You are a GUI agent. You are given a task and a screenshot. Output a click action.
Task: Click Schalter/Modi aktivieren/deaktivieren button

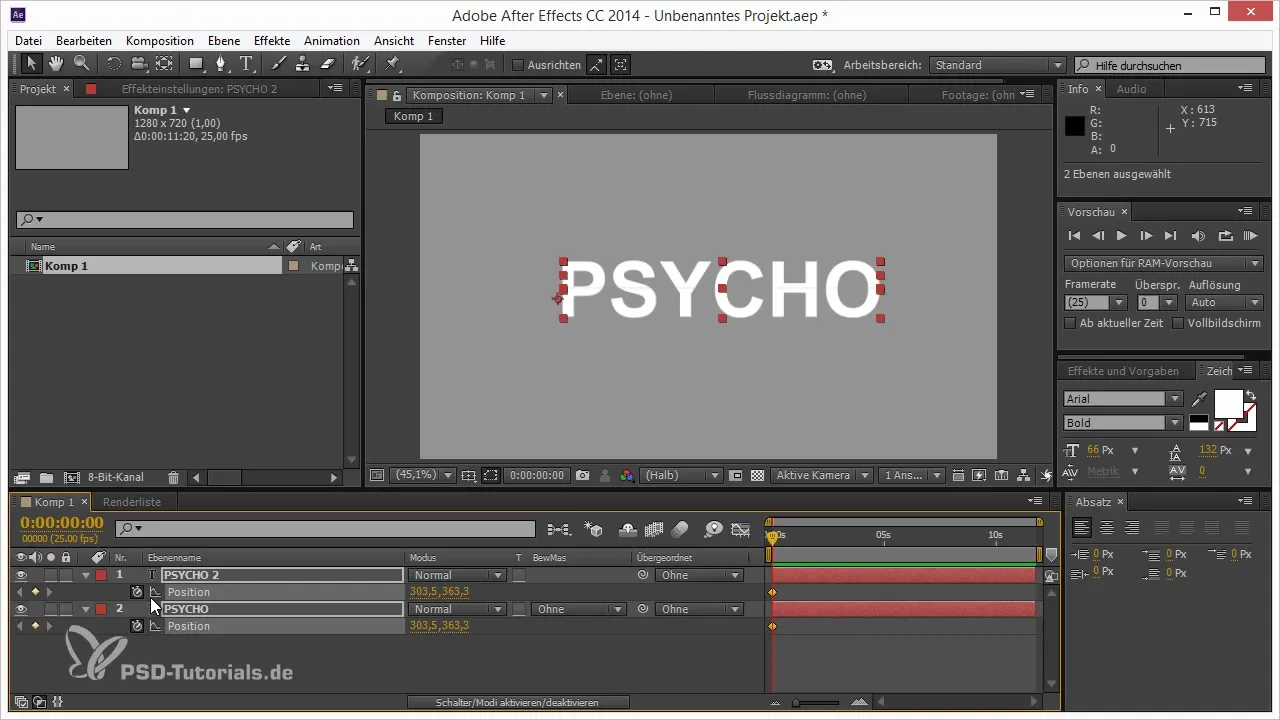coord(517,703)
